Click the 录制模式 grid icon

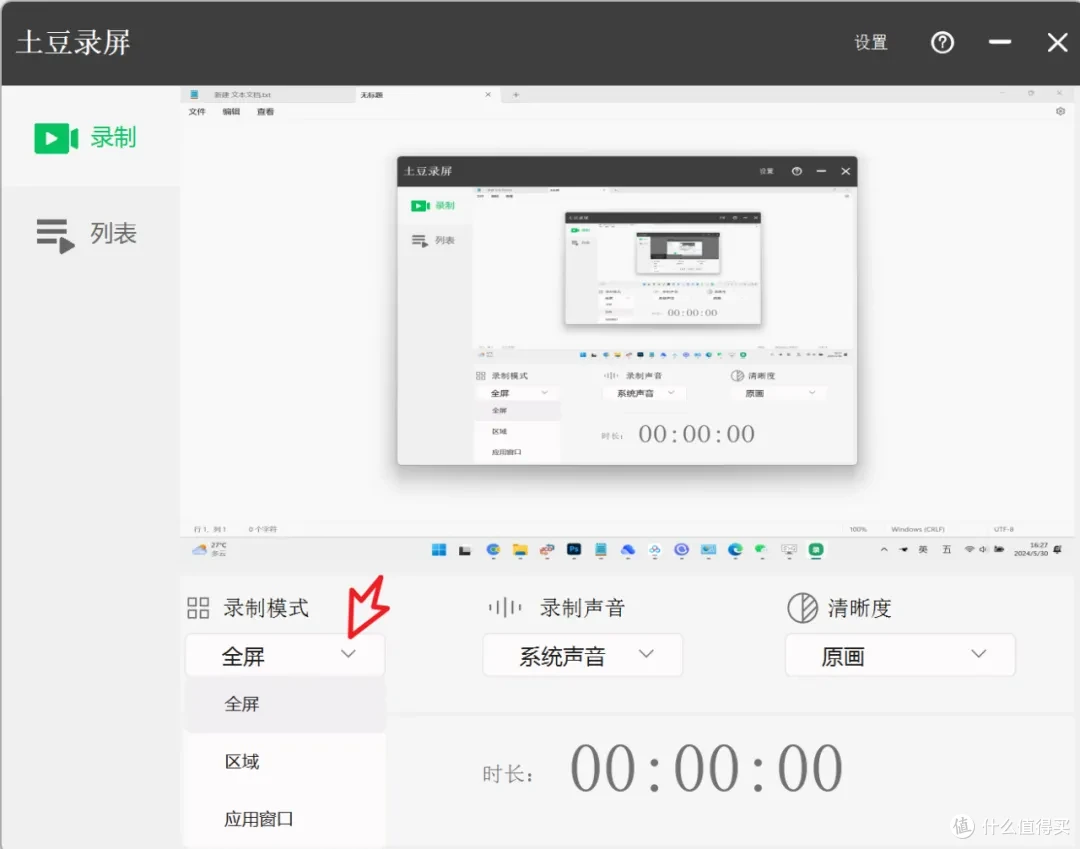[x=198, y=608]
